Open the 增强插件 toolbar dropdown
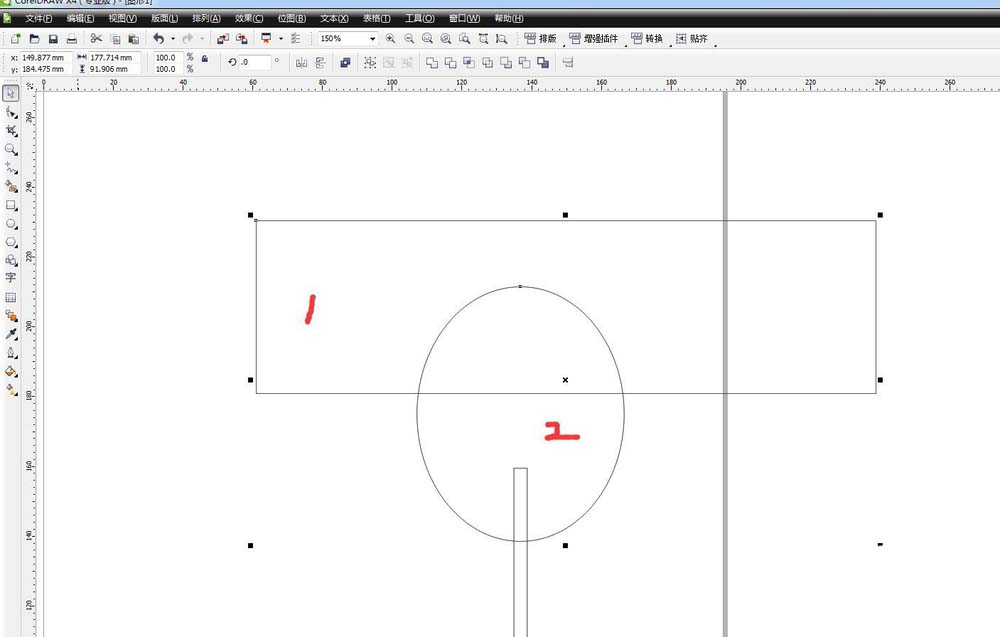 pos(594,39)
